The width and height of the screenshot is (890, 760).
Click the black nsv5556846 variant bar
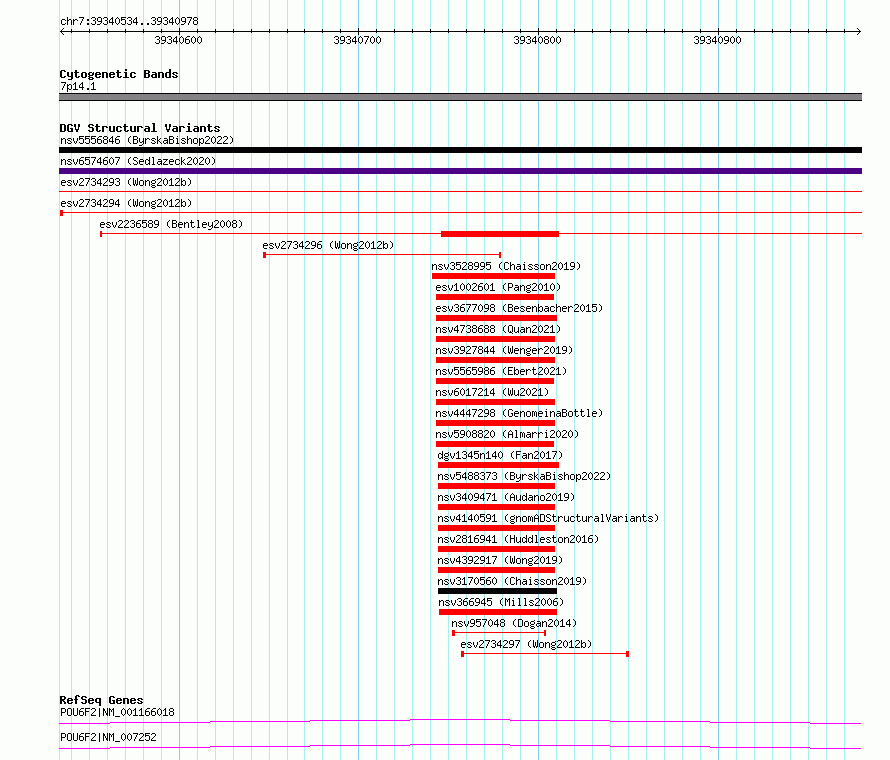460,150
